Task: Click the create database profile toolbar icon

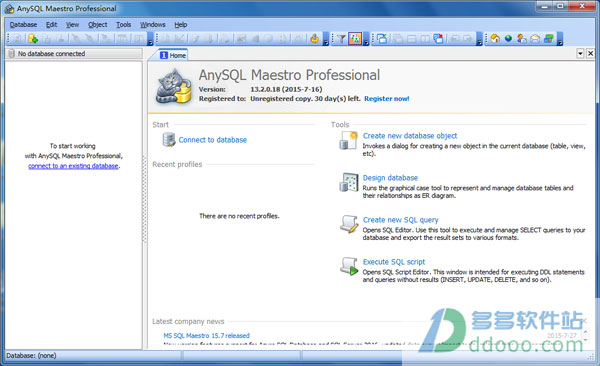Action: 33,39
